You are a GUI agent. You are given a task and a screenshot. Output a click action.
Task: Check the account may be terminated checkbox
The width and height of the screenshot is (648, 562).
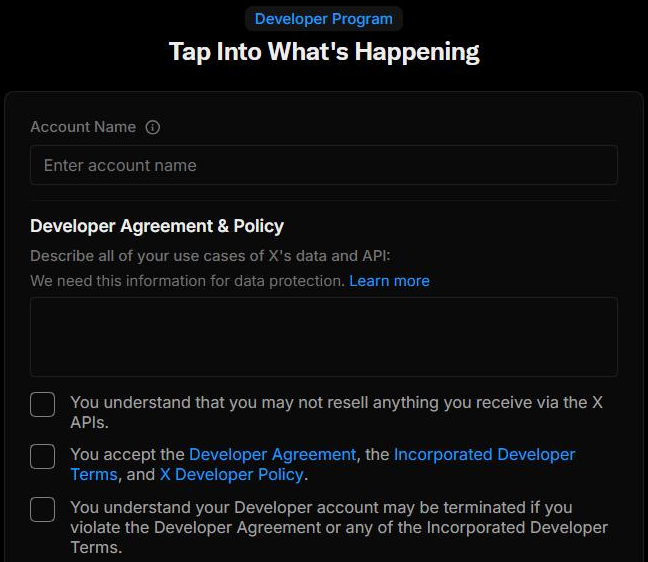[43, 509]
